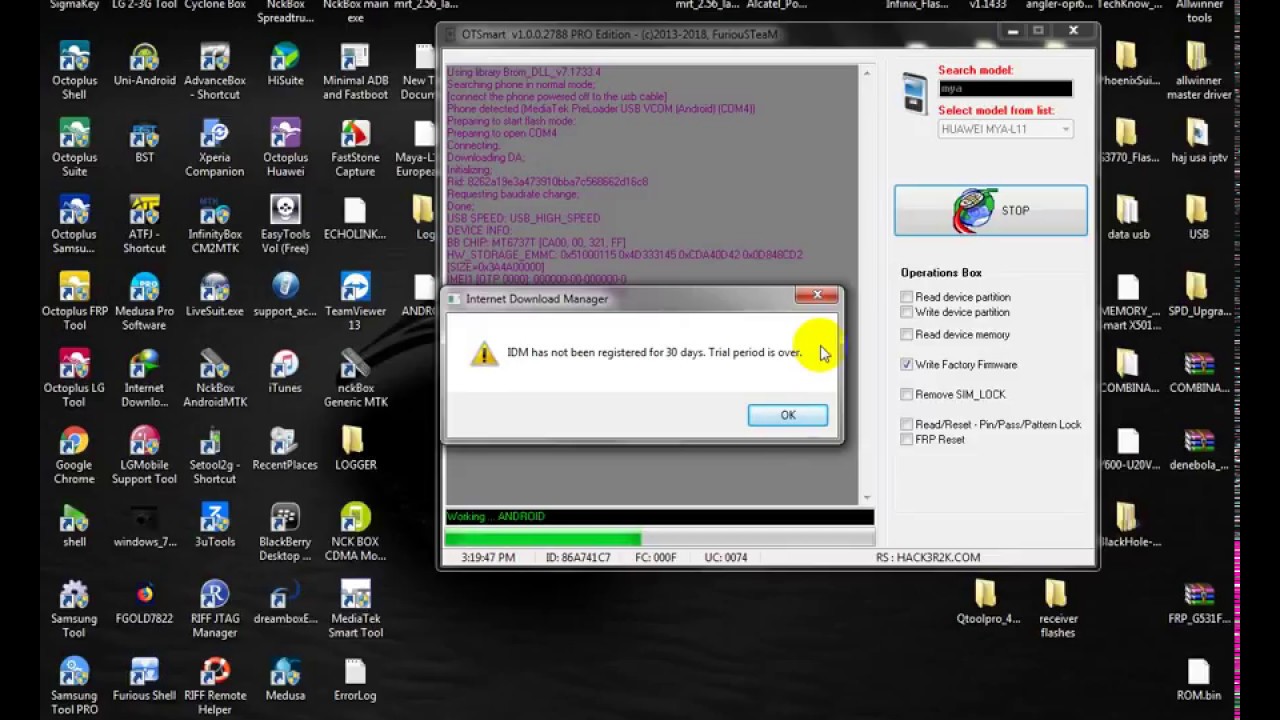
Task: Enable Read device memory option
Action: coord(906,335)
